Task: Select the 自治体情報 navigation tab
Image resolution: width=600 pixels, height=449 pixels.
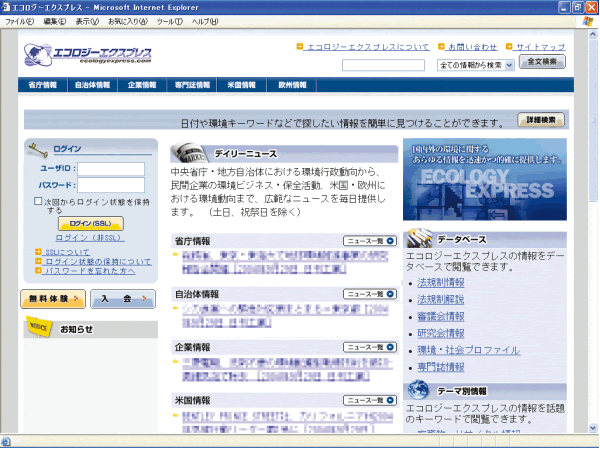Action: pyautogui.click(x=94, y=85)
